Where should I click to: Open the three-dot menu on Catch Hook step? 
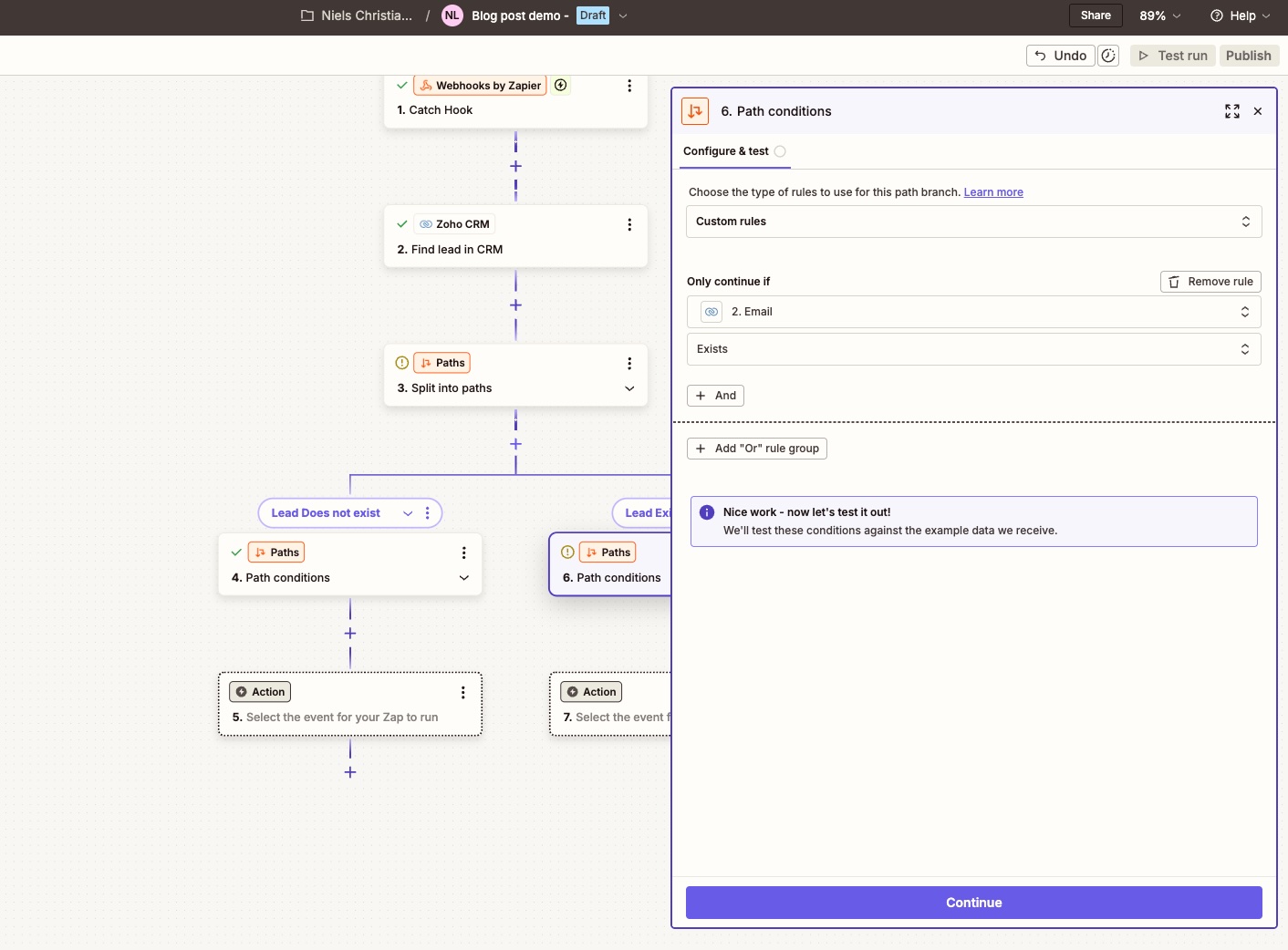coord(630,86)
